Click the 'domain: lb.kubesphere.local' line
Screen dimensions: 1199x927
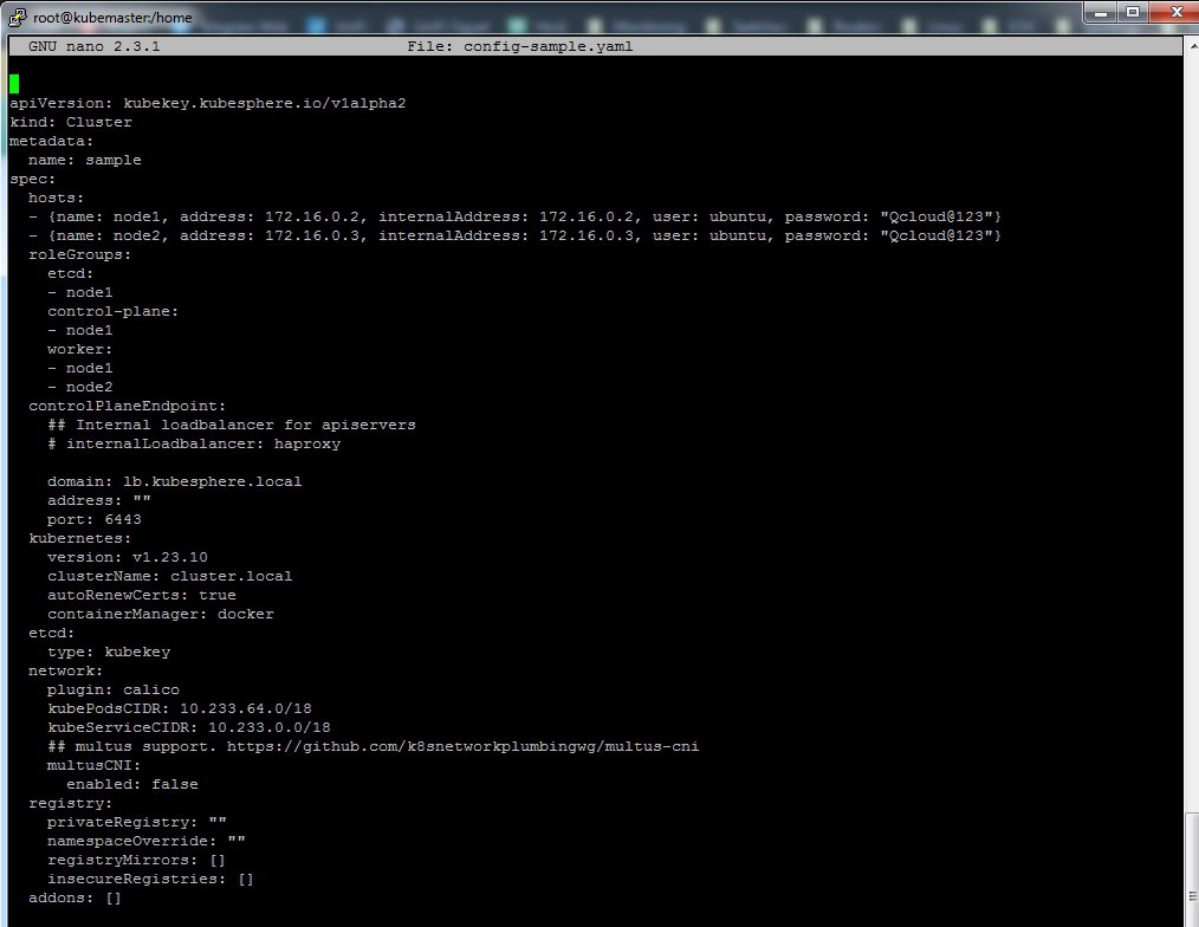[x=174, y=482]
